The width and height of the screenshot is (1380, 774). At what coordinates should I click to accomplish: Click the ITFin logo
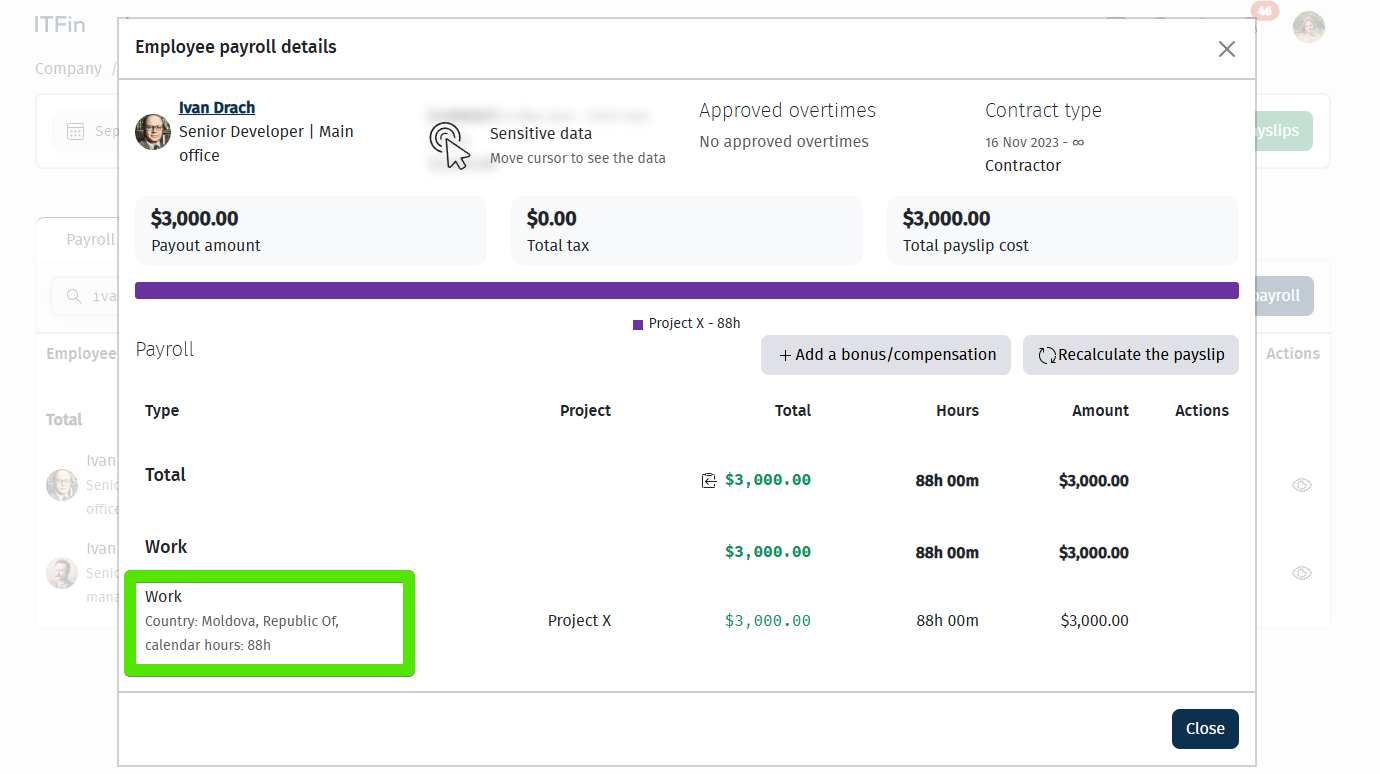tap(60, 25)
